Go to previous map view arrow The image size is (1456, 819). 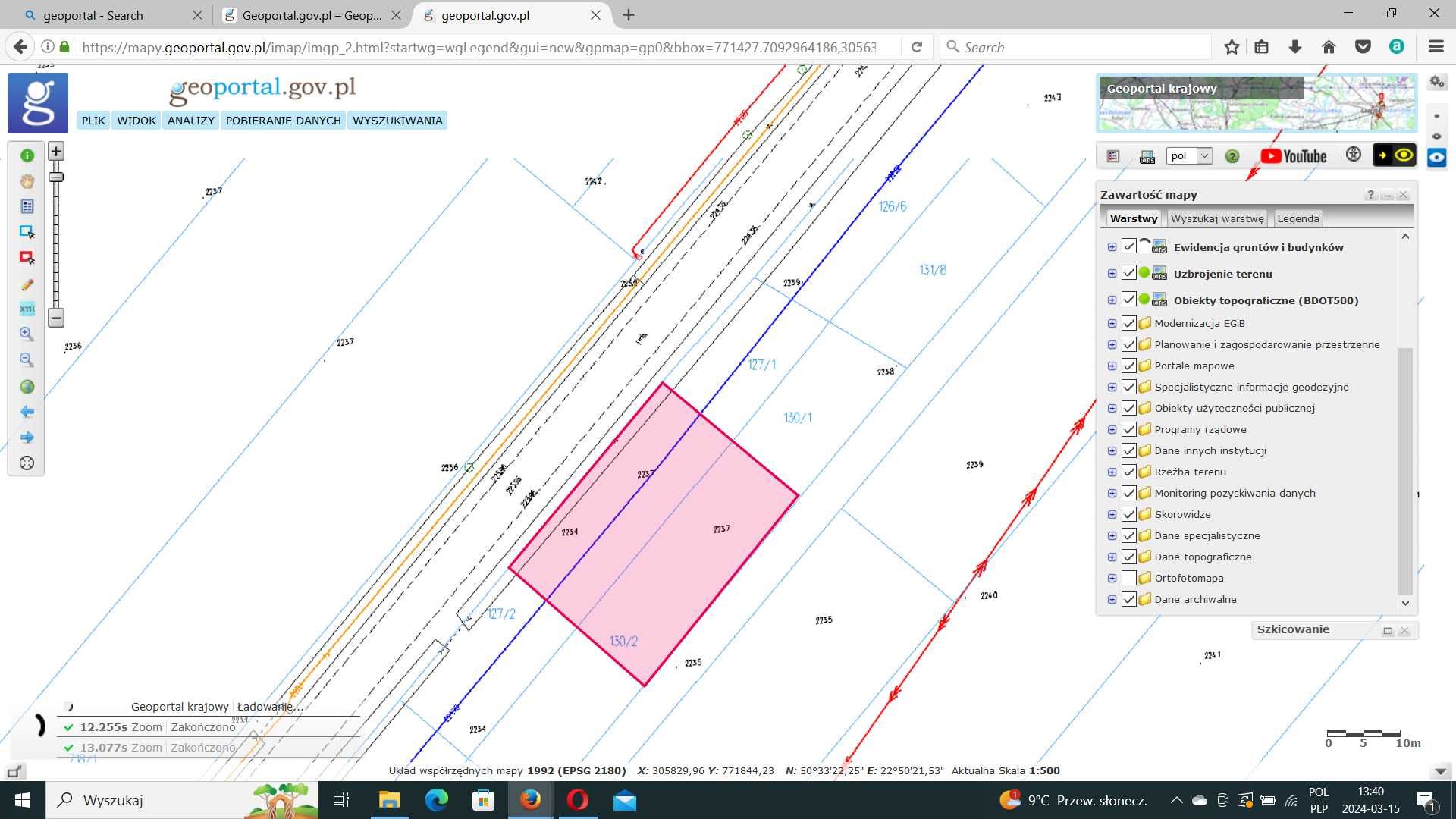point(27,412)
